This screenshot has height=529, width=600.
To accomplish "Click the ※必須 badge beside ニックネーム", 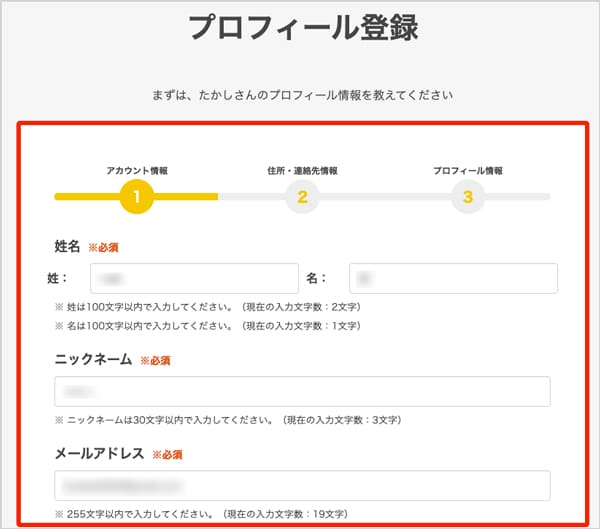I will tap(156, 360).
